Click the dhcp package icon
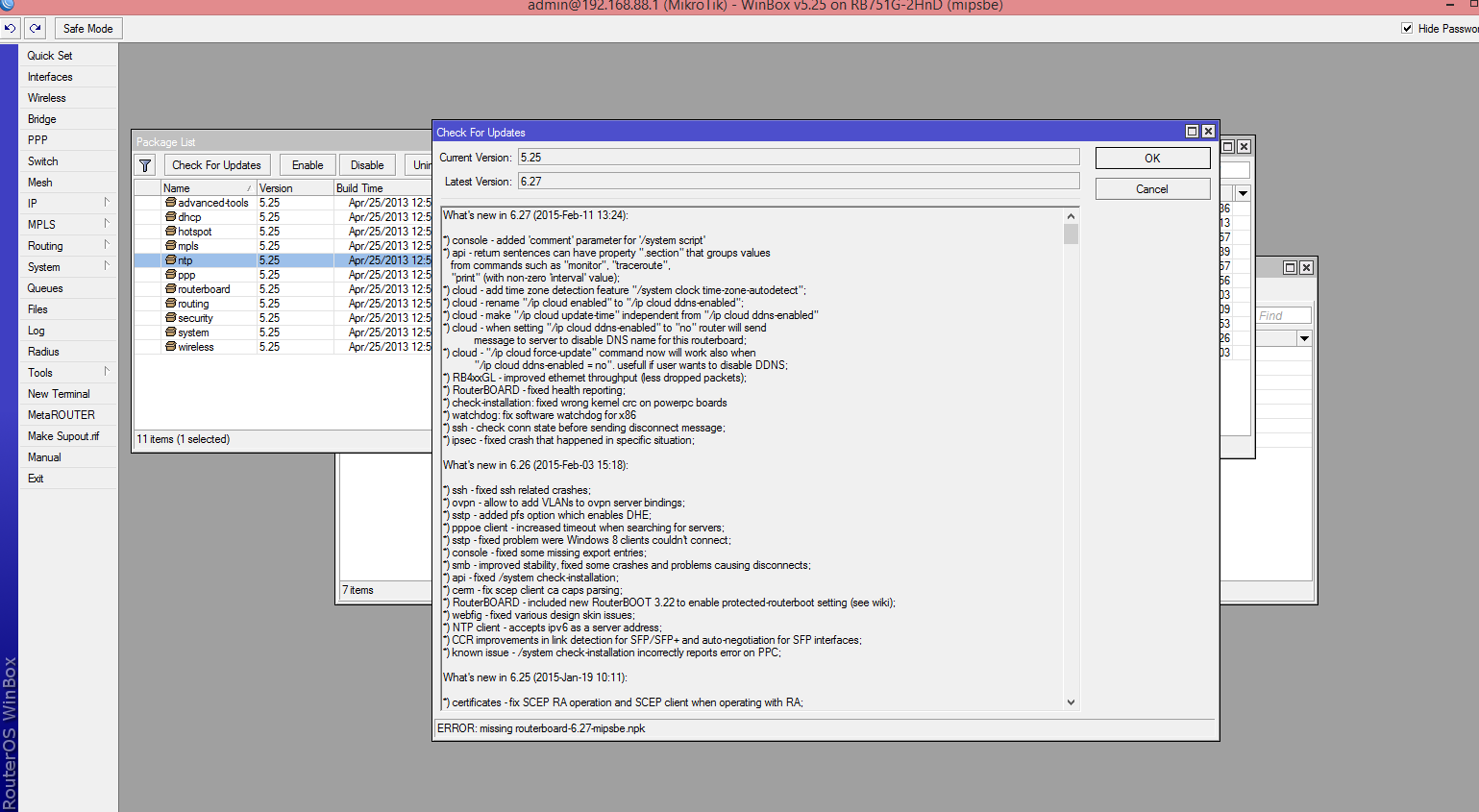The image size is (1479, 812). click(170, 217)
